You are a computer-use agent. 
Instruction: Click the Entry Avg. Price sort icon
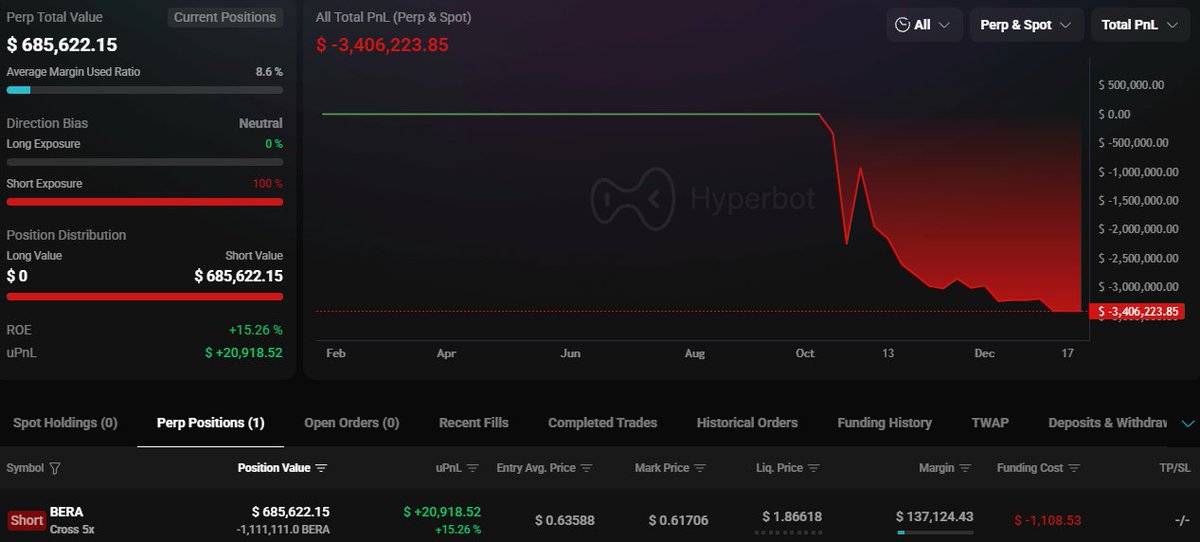[x=587, y=468]
